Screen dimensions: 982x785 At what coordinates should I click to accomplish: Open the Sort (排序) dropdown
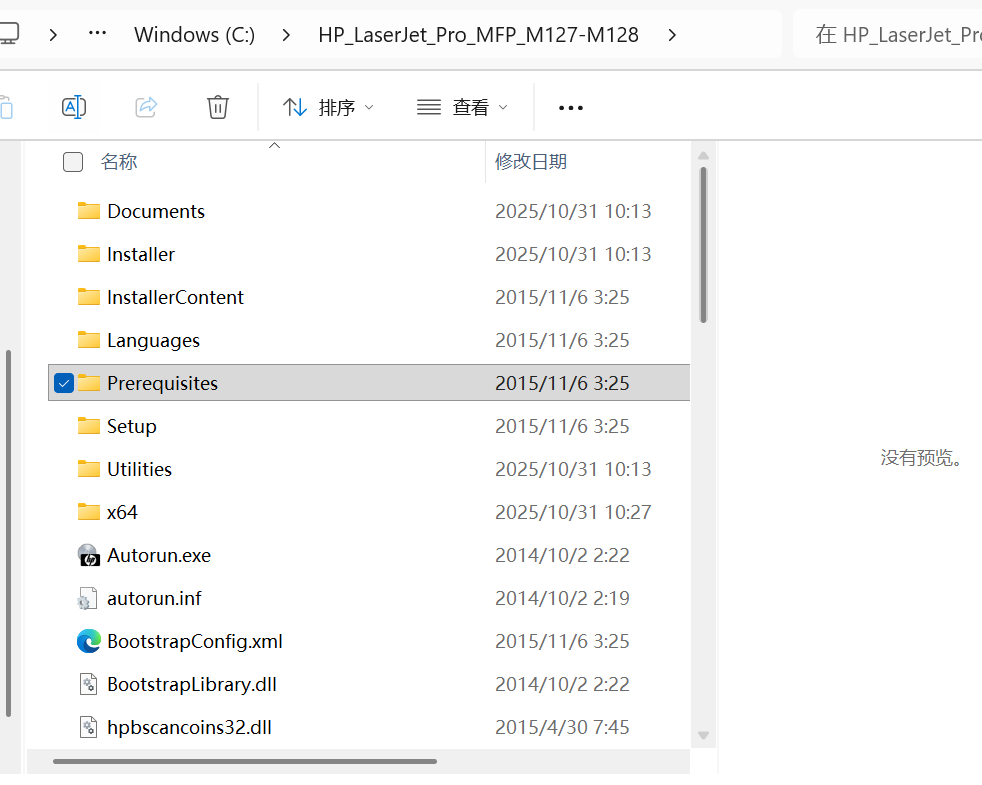pos(328,108)
